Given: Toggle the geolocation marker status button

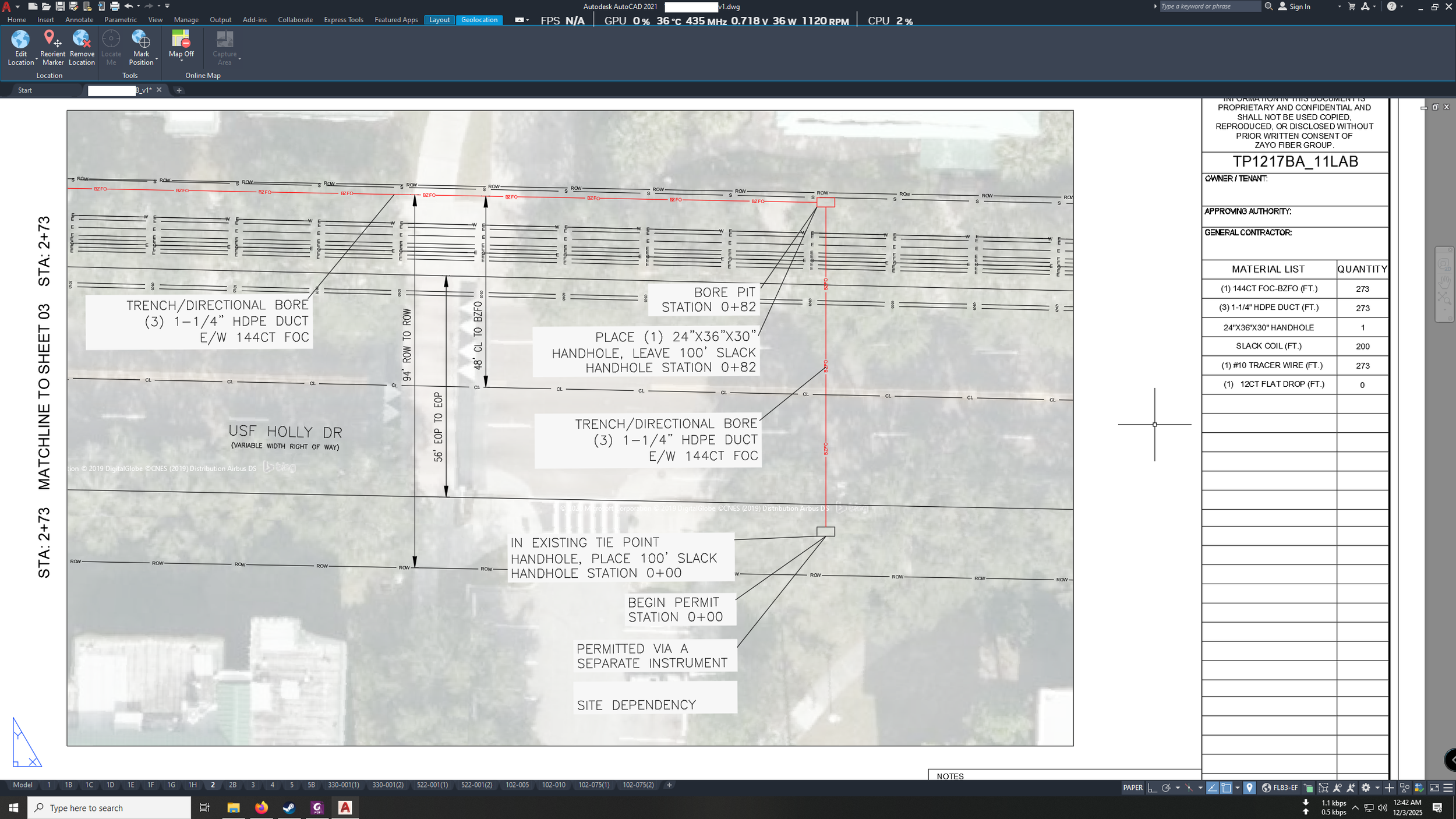Looking at the screenshot, I should click(x=1249, y=788).
